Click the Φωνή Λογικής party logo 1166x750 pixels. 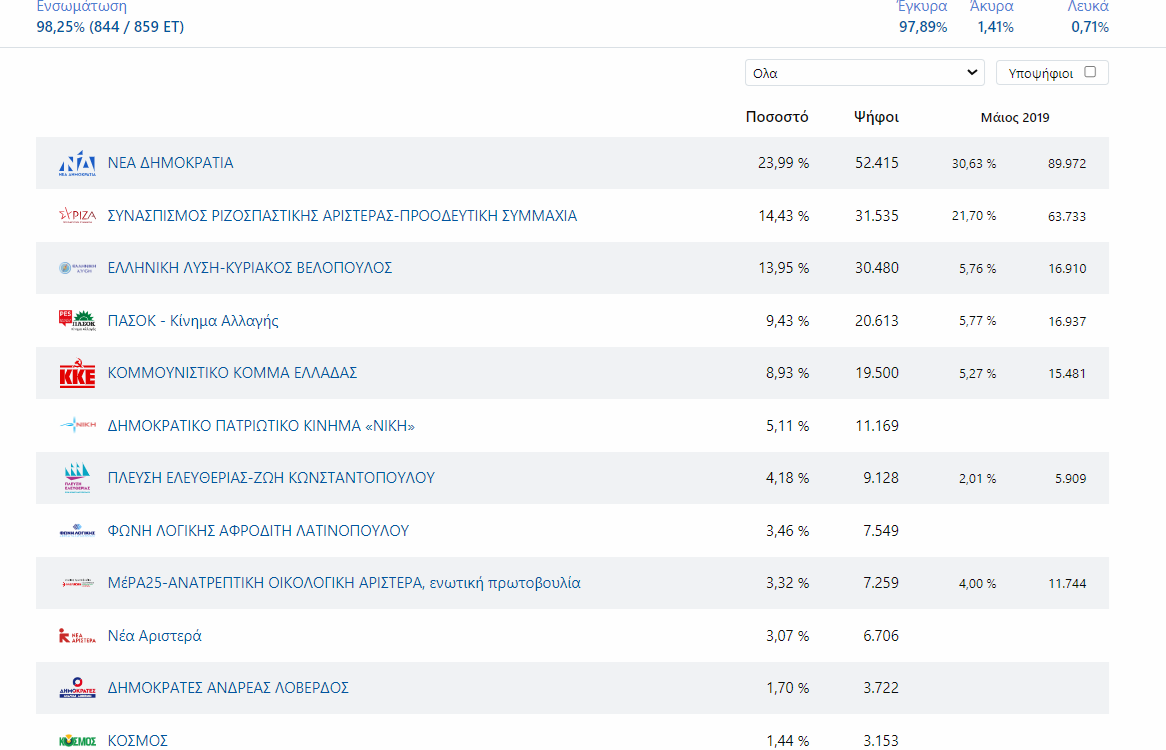coord(77,531)
